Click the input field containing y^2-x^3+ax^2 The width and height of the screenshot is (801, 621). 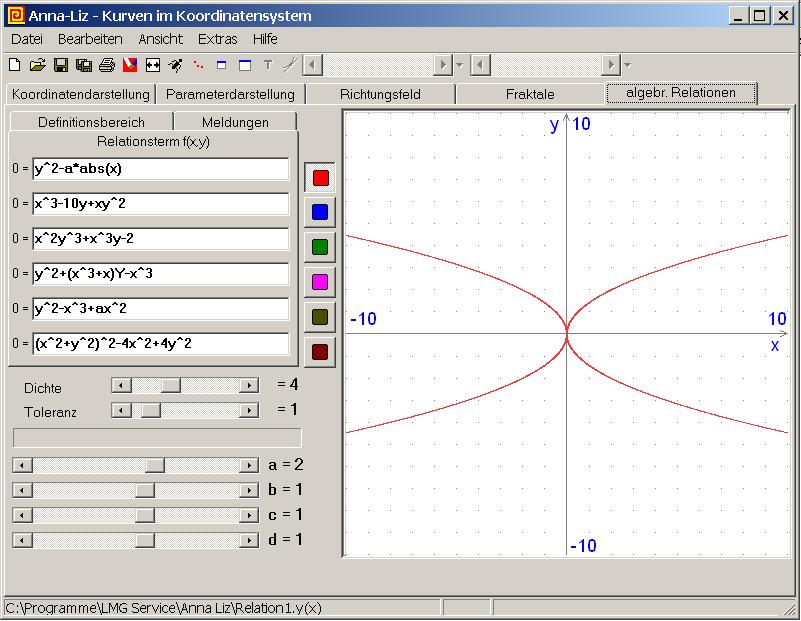click(160, 308)
